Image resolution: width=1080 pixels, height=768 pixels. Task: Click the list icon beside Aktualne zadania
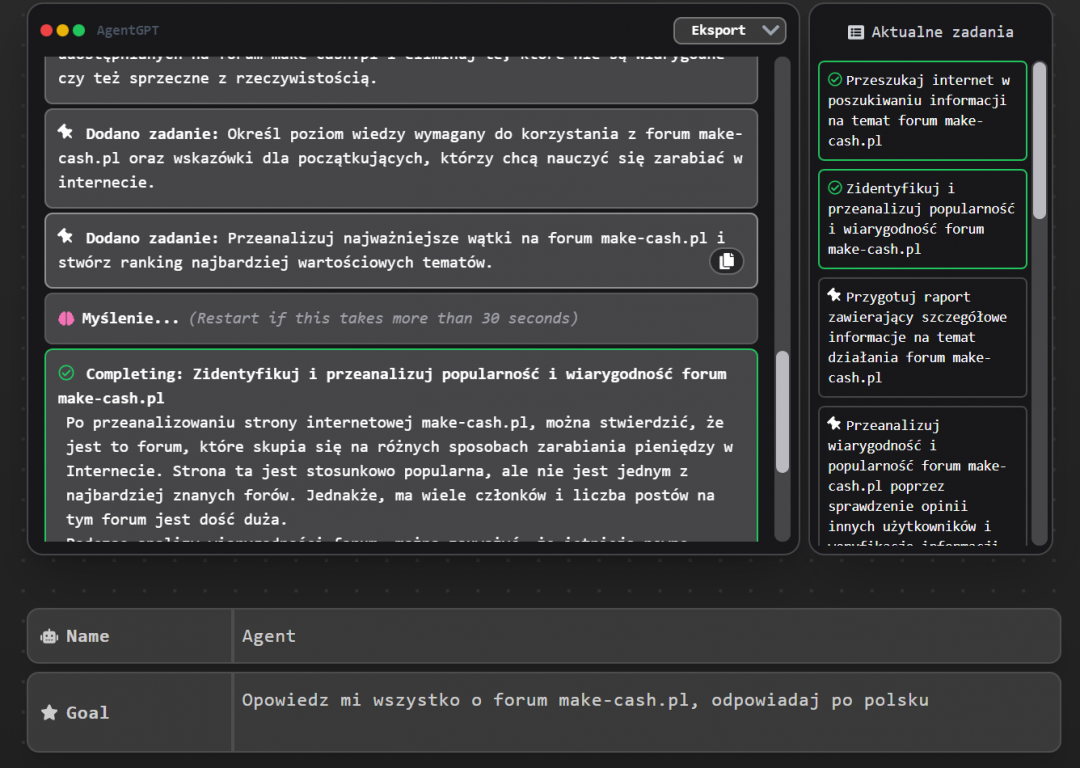click(856, 32)
